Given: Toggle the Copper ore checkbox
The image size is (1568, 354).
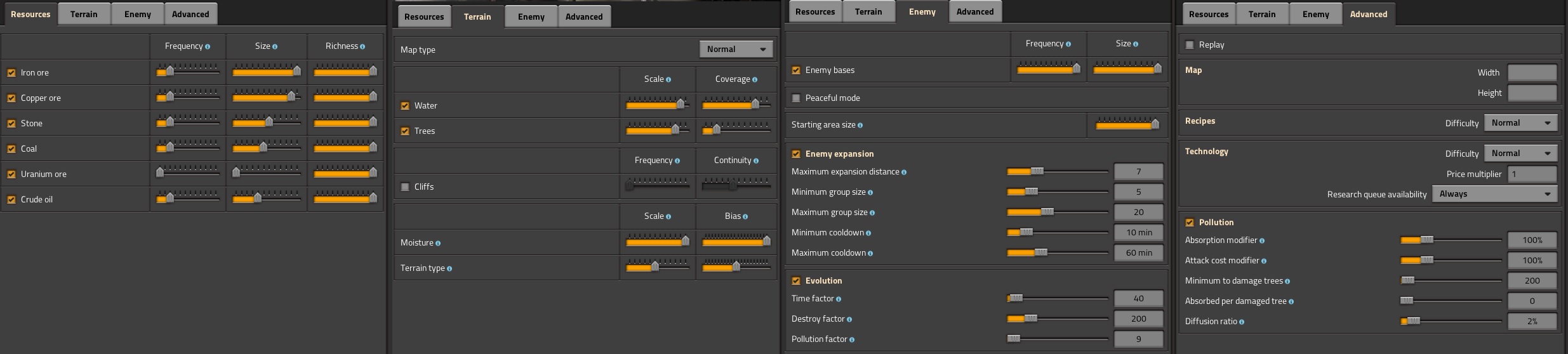Looking at the screenshot, I should tap(11, 98).
